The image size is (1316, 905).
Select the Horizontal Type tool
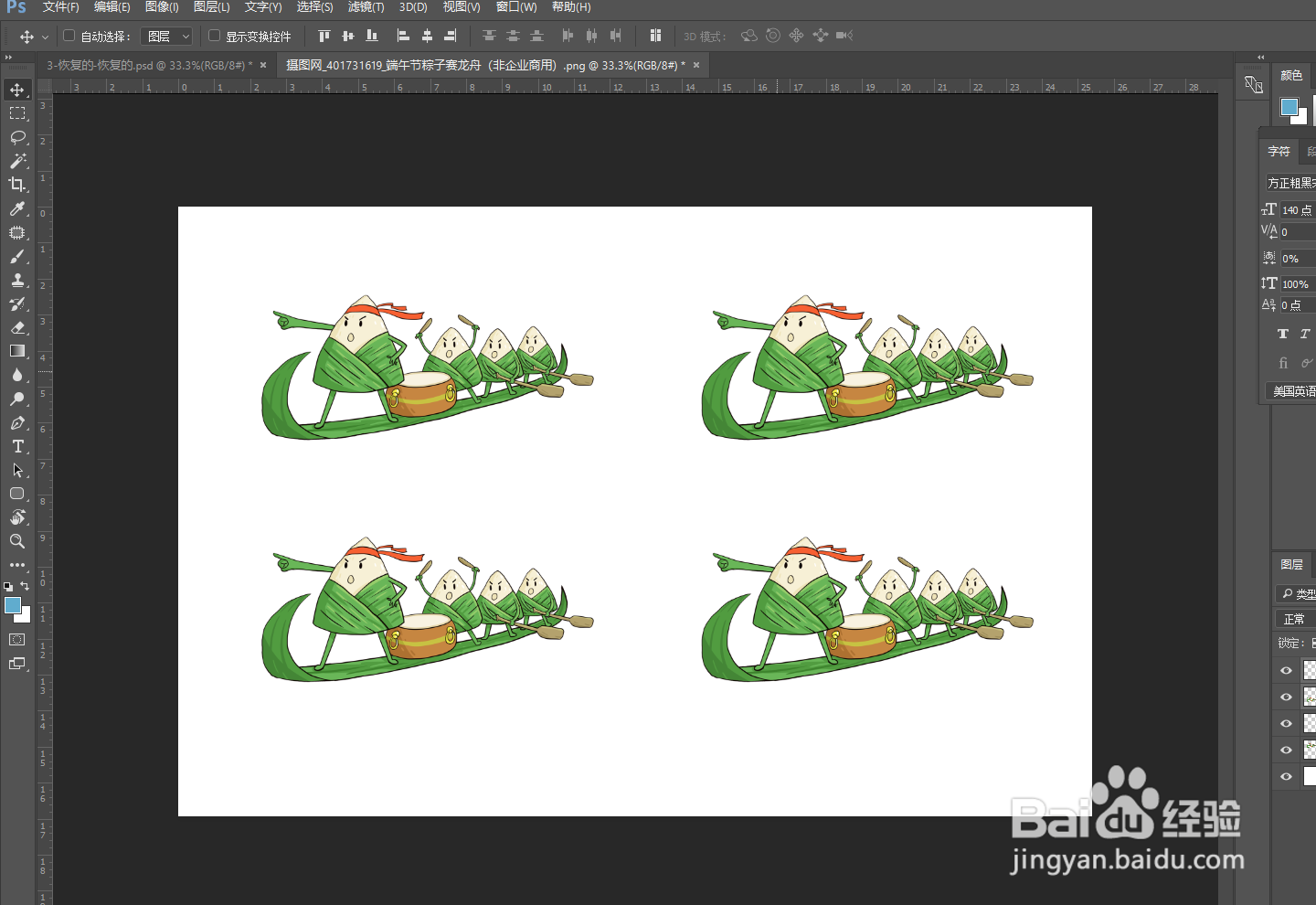16,446
